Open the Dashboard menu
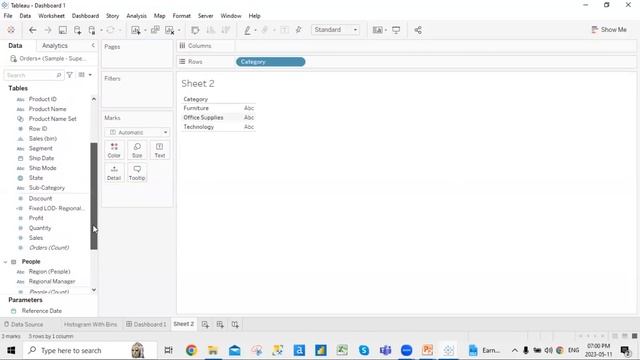Screen dimensions: 640x360 click(x=85, y=16)
